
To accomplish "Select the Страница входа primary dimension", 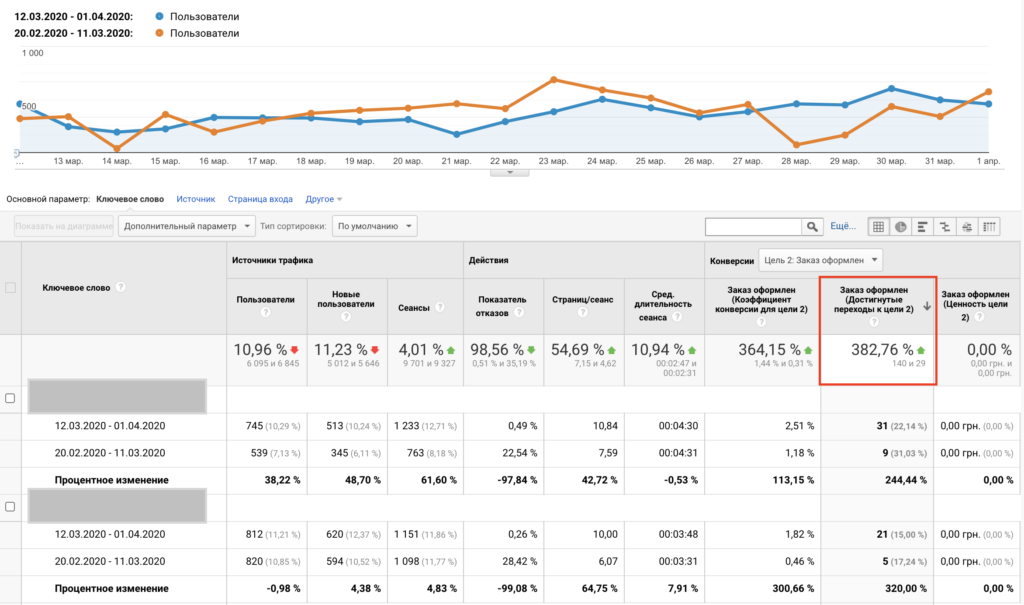I will tap(260, 199).
